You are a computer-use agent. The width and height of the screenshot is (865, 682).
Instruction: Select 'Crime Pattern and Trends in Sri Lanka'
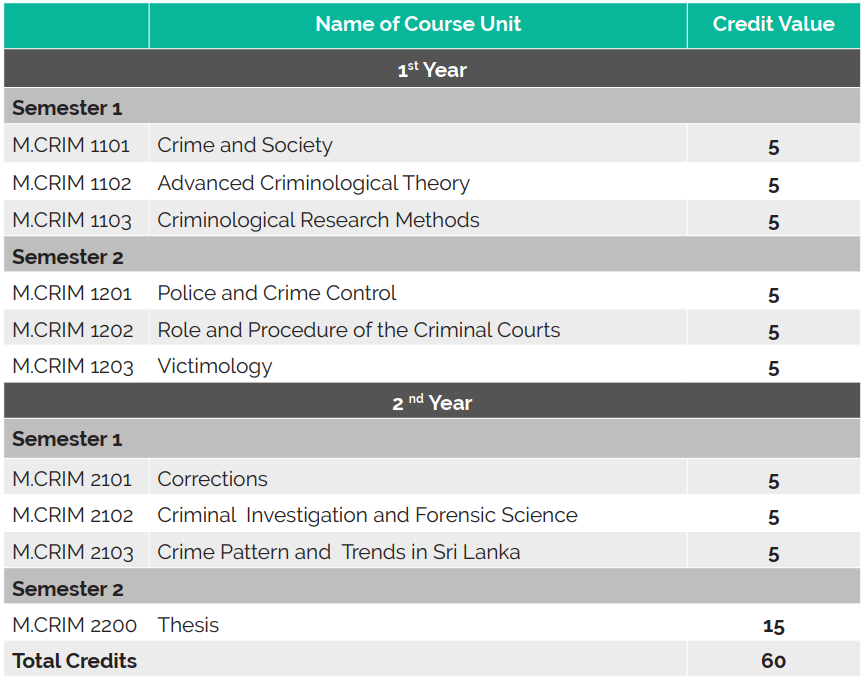tap(339, 552)
